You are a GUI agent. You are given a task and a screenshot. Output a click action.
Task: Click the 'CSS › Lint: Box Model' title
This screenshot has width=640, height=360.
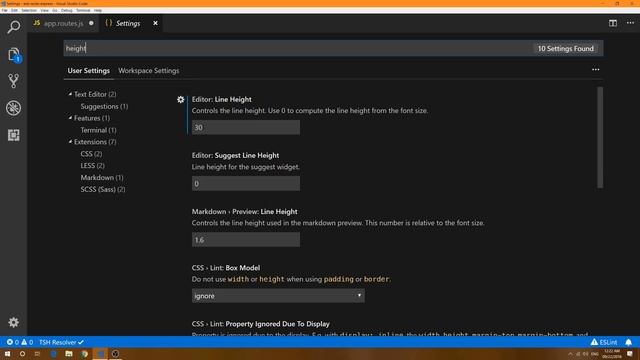(x=226, y=268)
